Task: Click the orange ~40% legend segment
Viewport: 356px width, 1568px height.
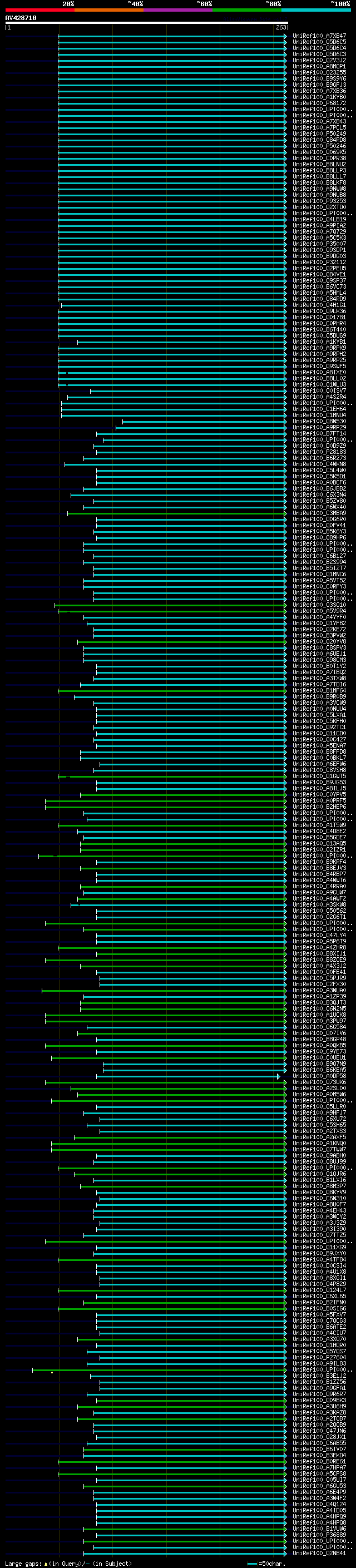Action: coord(109,10)
